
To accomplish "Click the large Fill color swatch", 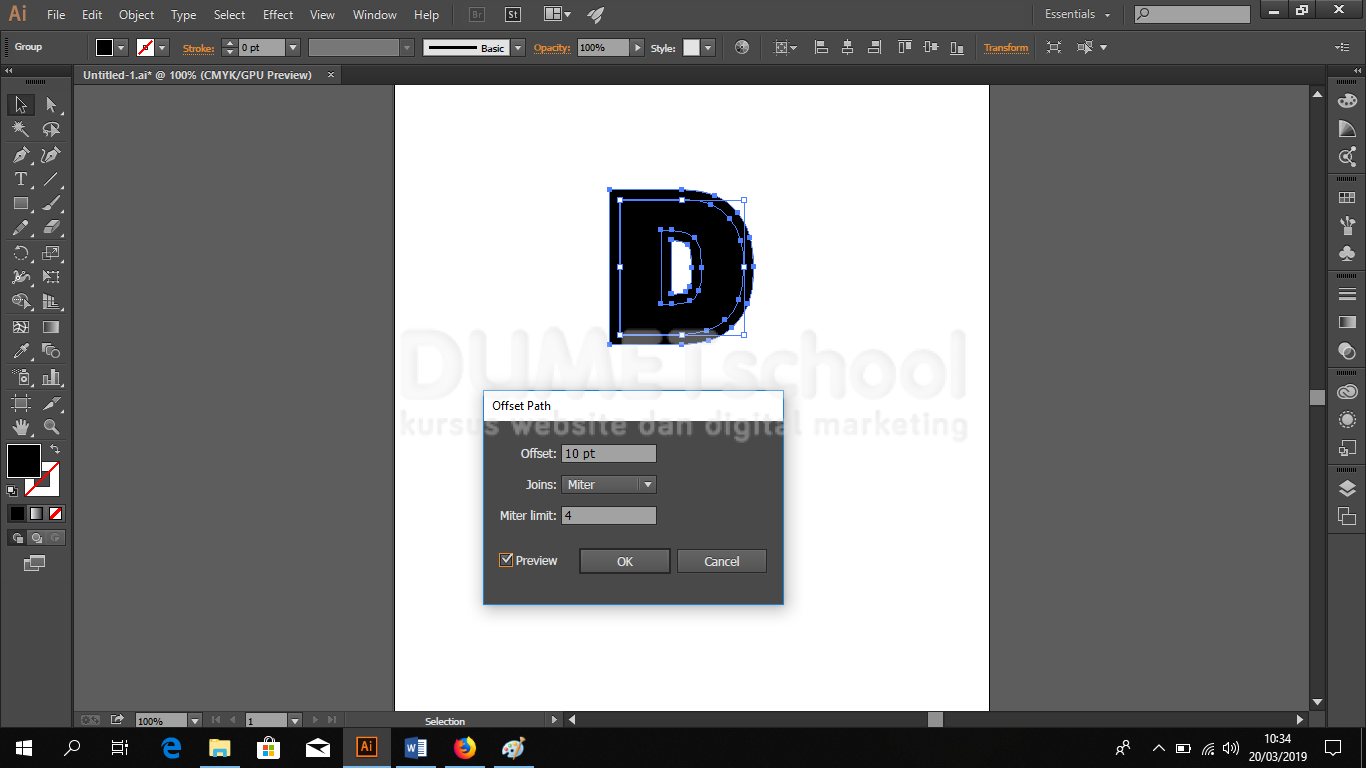I will (24, 461).
